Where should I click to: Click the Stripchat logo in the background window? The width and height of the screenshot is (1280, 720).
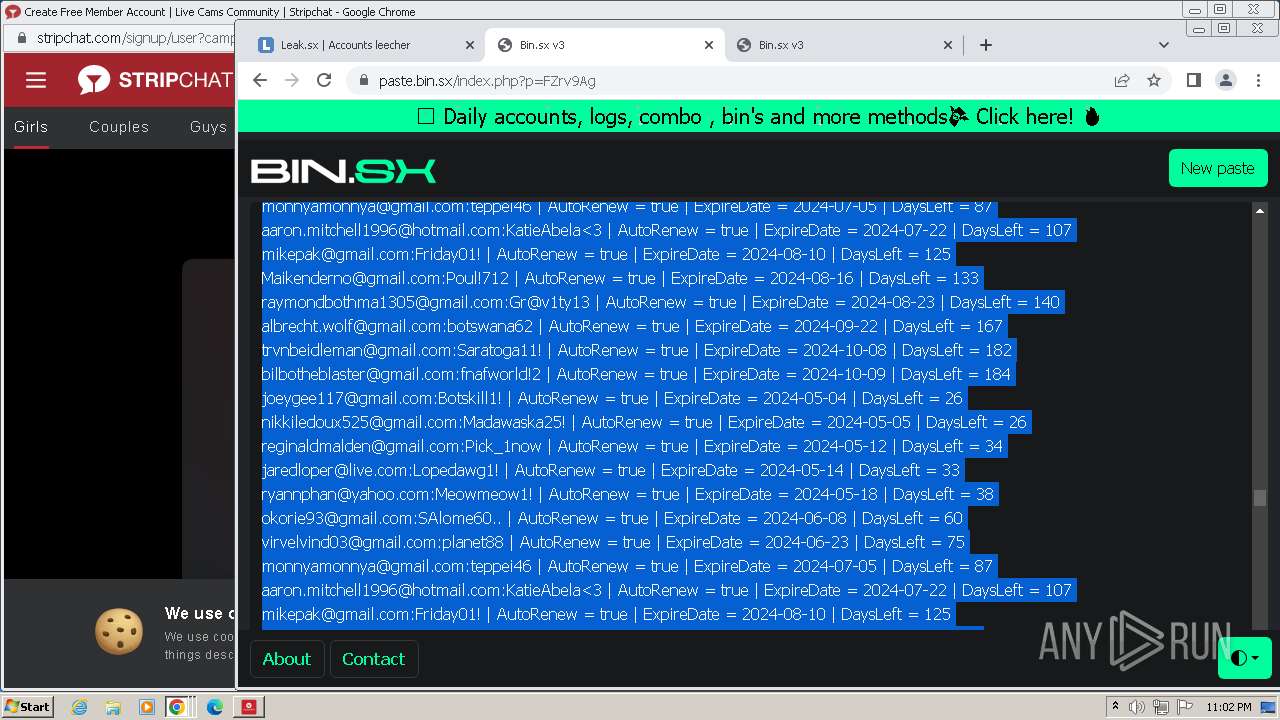click(x=155, y=80)
